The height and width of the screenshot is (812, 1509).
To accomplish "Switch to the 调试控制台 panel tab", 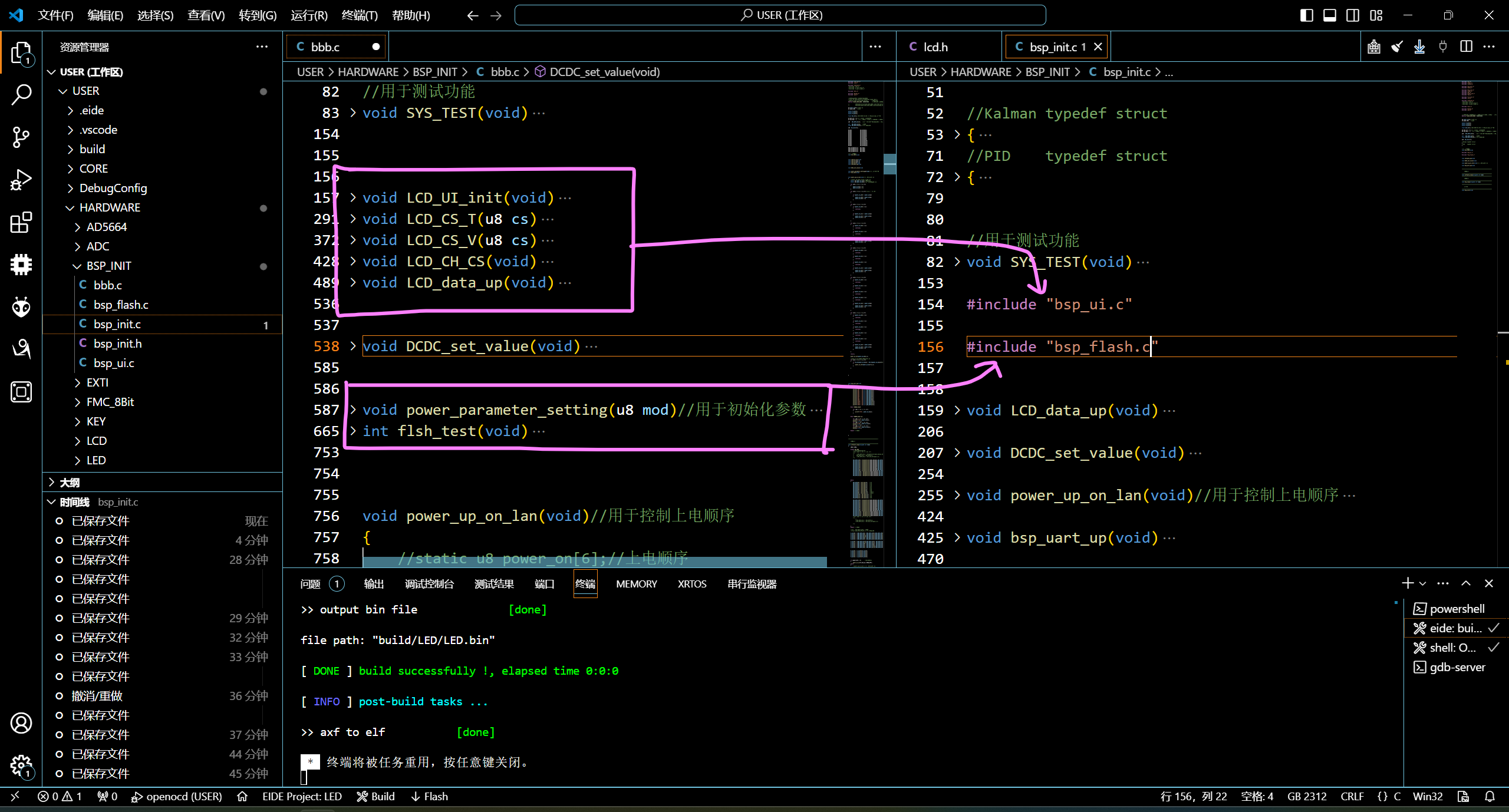I will tap(429, 584).
